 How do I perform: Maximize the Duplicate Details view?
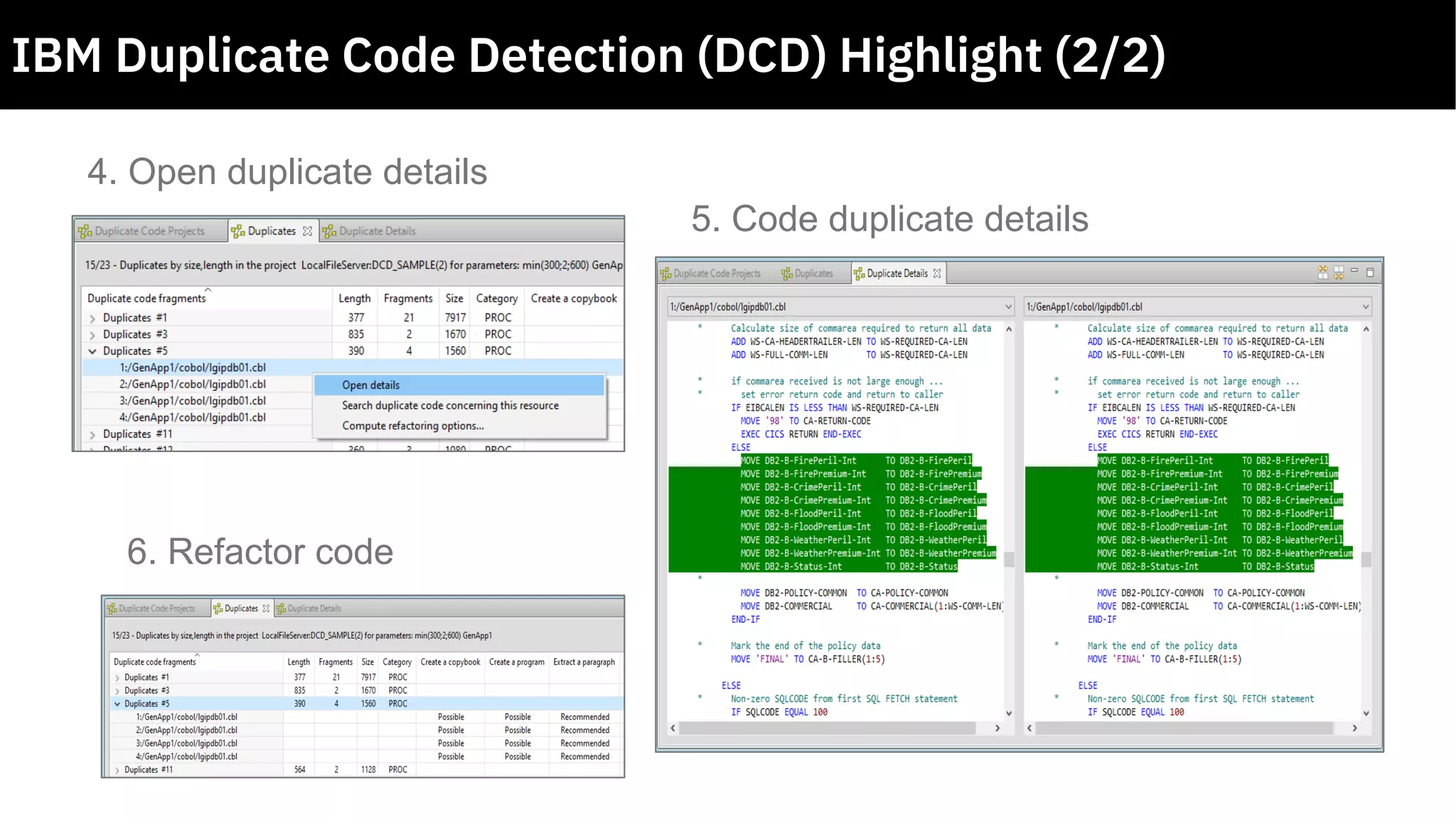(1370, 272)
